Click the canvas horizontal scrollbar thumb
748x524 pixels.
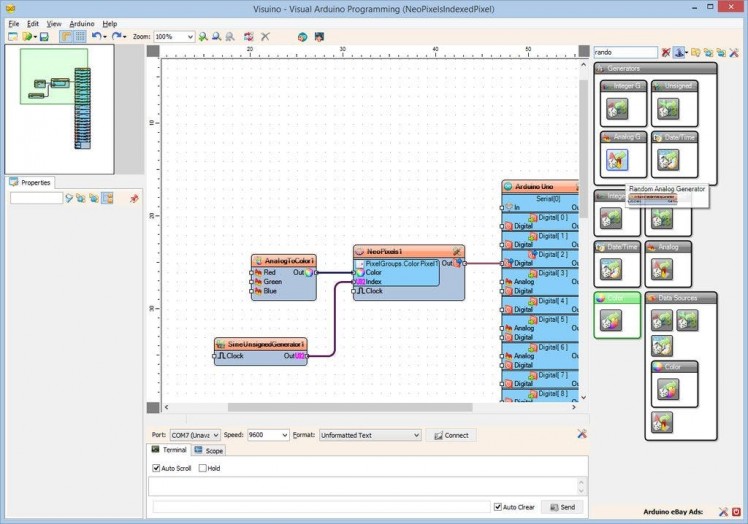350,407
